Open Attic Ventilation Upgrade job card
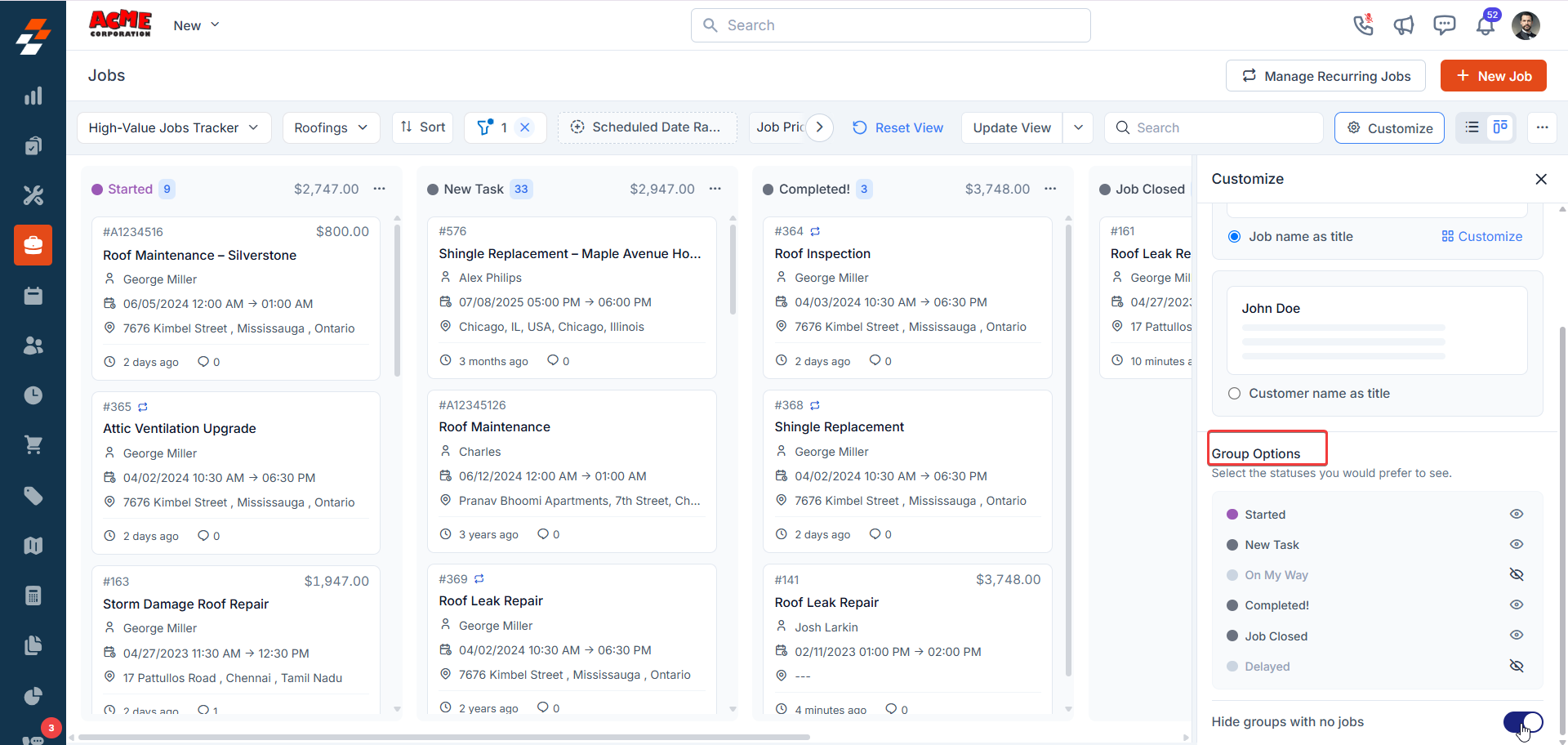The height and width of the screenshot is (745, 1568). [236, 473]
